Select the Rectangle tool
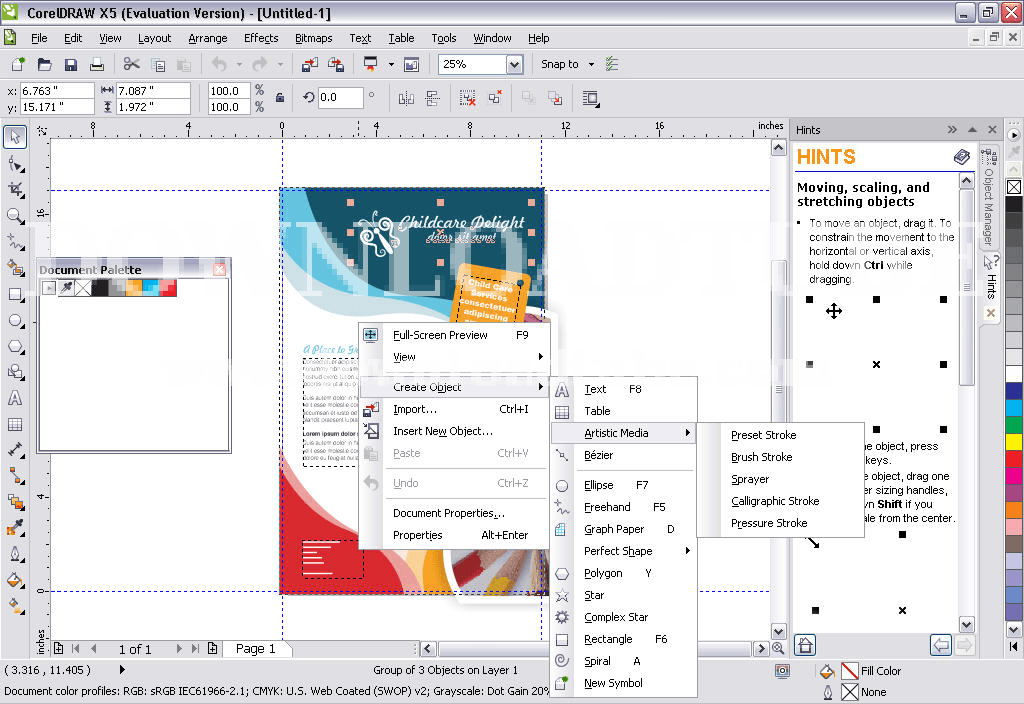Image resolution: width=1024 pixels, height=704 pixels. (x=14, y=293)
